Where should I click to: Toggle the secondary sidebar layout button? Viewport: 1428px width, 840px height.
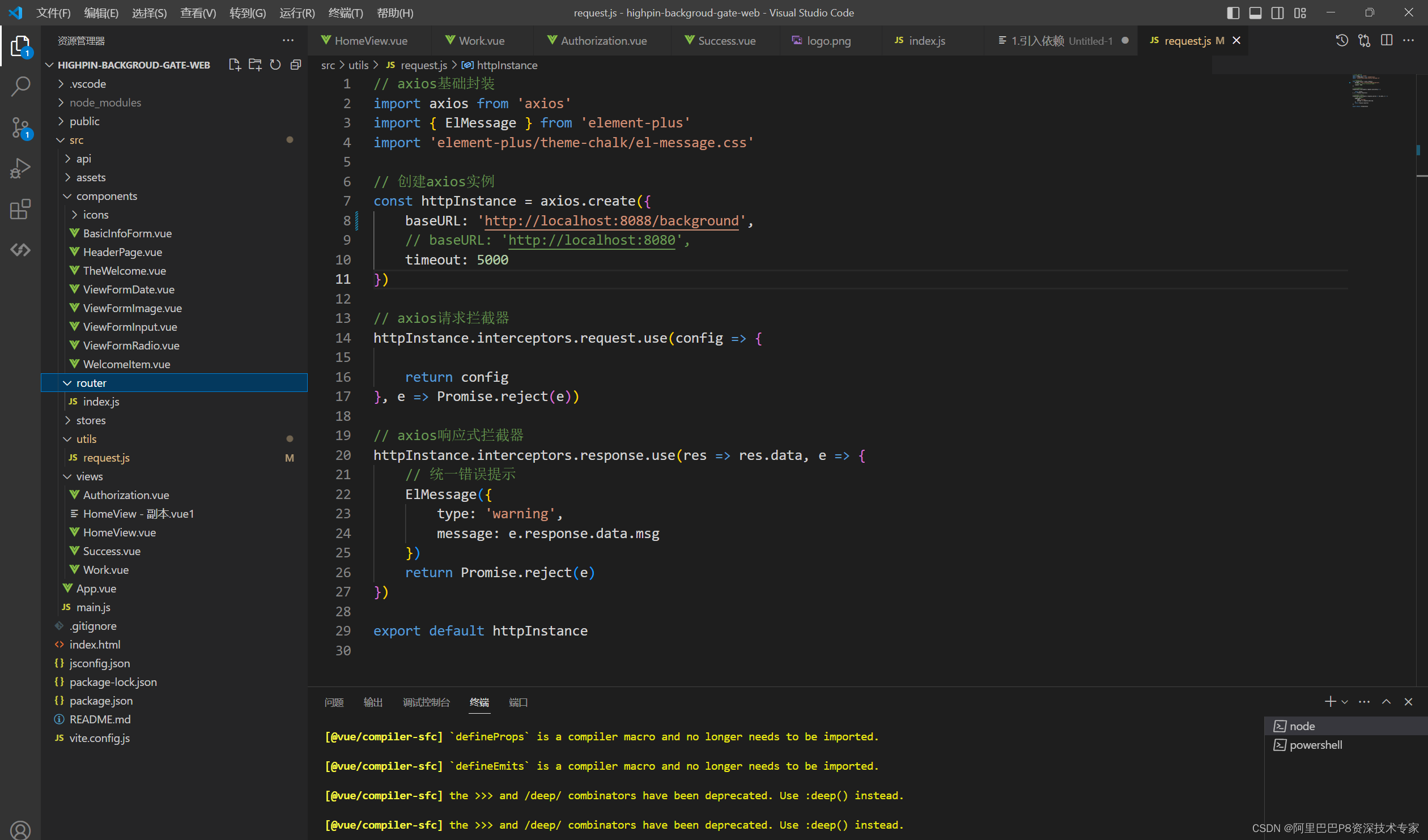coord(1277,13)
